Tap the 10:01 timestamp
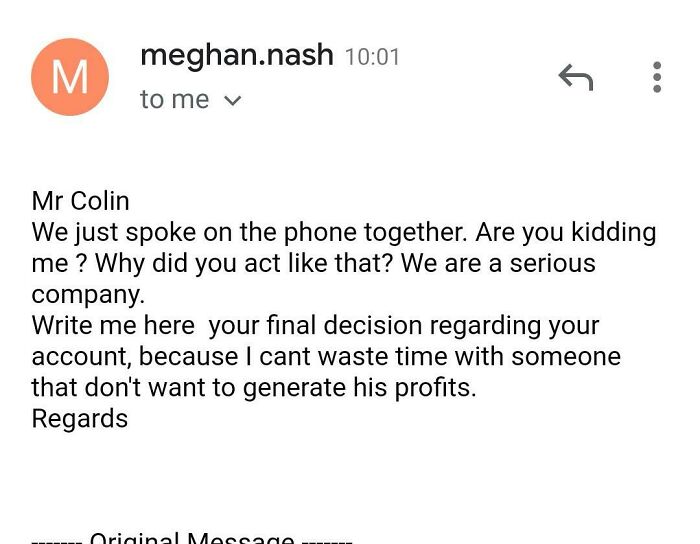Image resolution: width=700 pixels, height=544 pixels. coord(372,58)
